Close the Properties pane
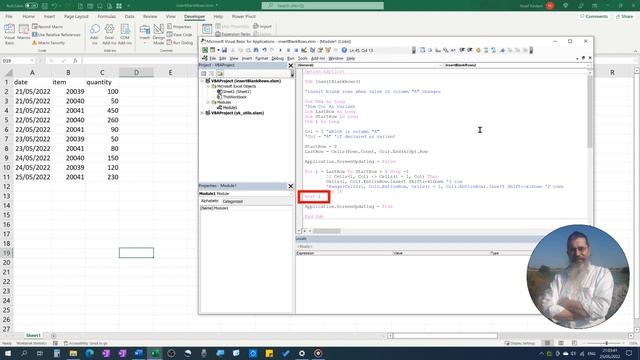The height and width of the screenshot is (360, 640). [x=291, y=186]
